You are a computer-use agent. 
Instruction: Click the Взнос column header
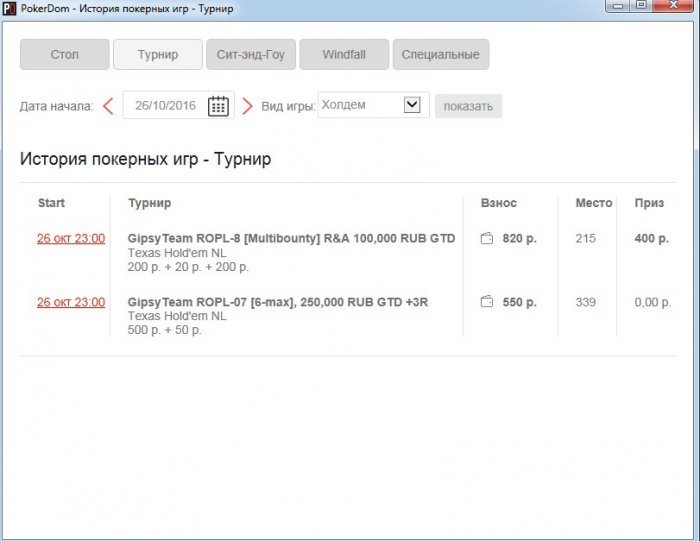[x=499, y=203]
